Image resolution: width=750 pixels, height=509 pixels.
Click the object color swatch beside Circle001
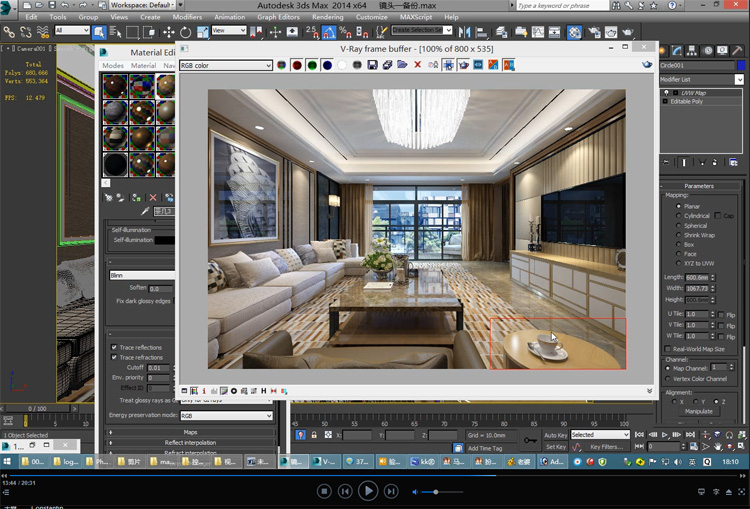[741, 65]
